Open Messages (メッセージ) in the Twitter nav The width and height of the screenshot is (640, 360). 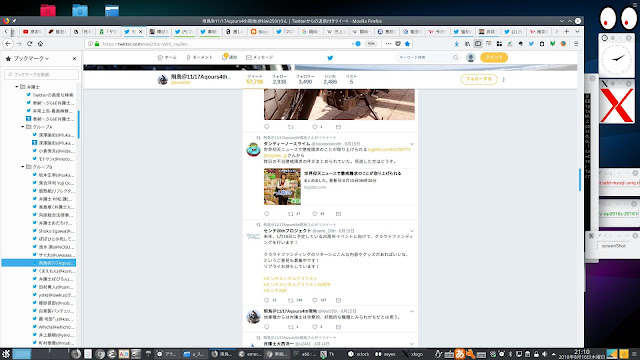click(260, 58)
